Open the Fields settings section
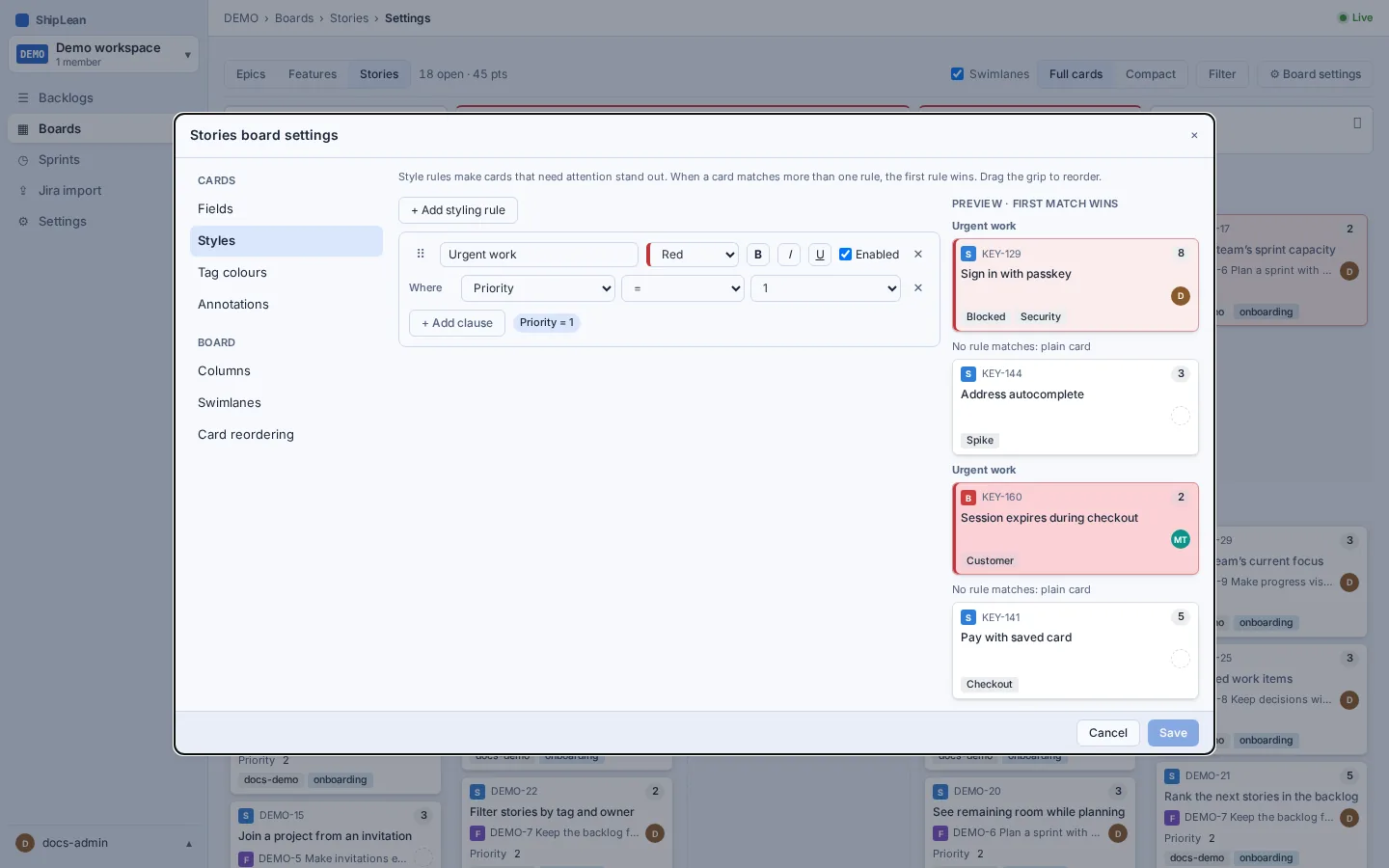The width and height of the screenshot is (1389, 868). click(x=286, y=209)
